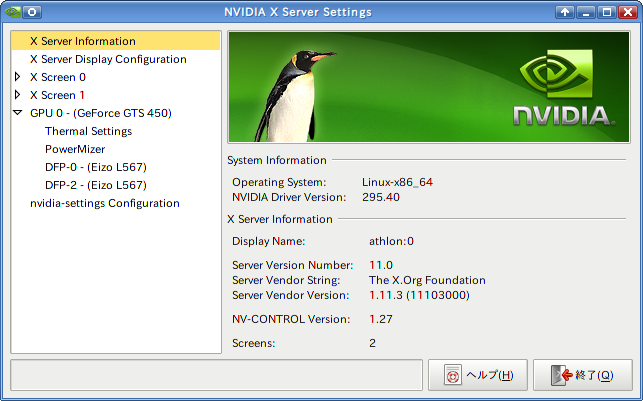This screenshot has height=401, width=643.
Task: Click the exit door icon on Quit button
Action: [561, 375]
